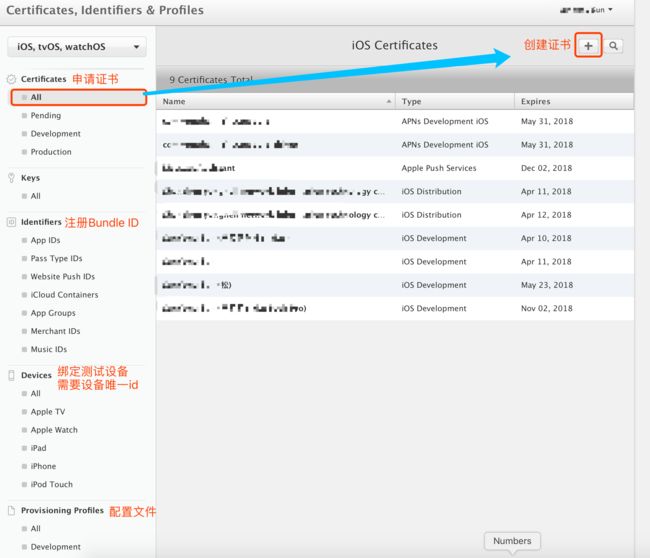Click the Name column sort arrow

pos(388,102)
